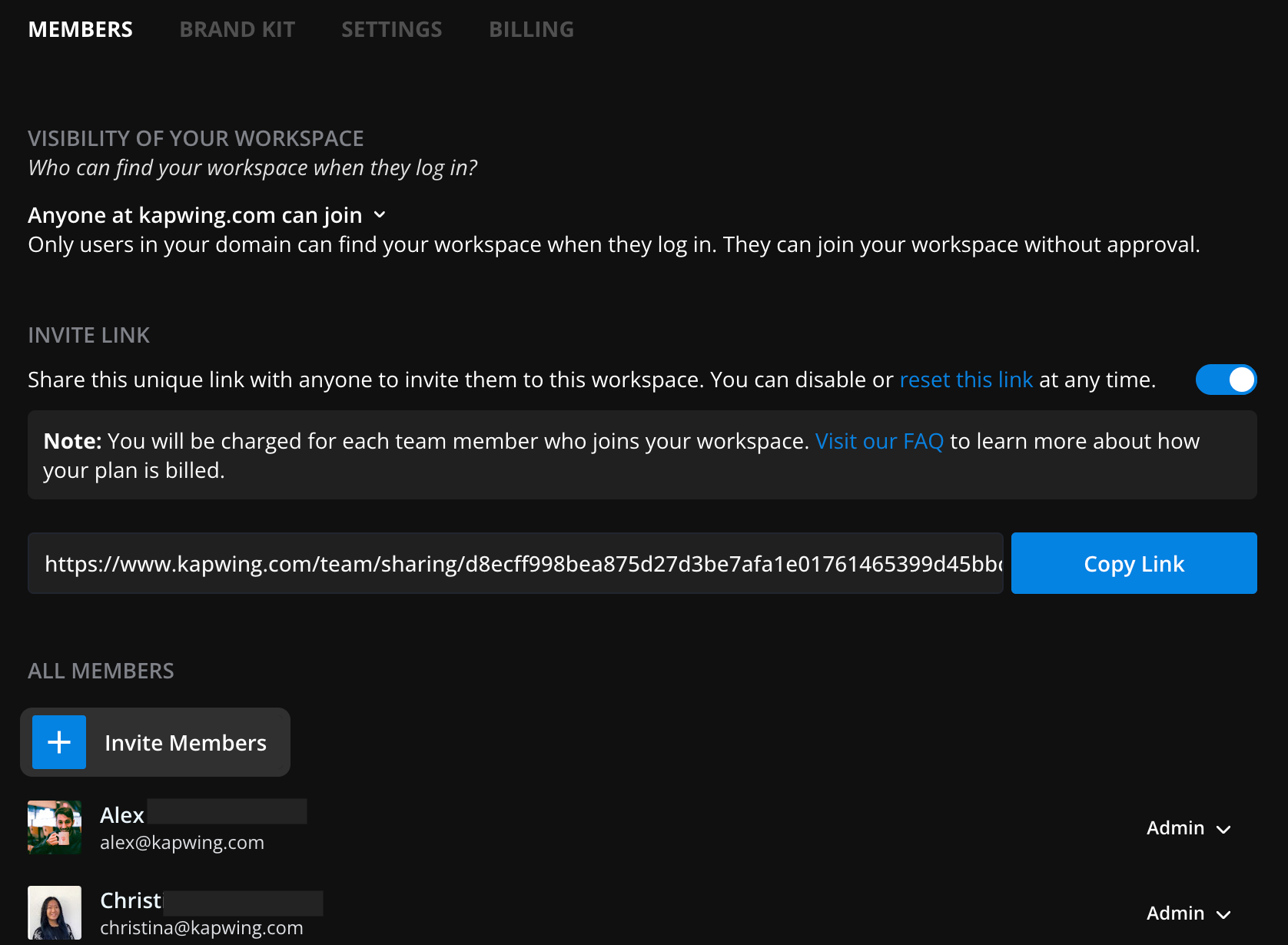Disable the invite link toggle switch
Viewport: 1288px width, 945px height.
pos(1226,380)
